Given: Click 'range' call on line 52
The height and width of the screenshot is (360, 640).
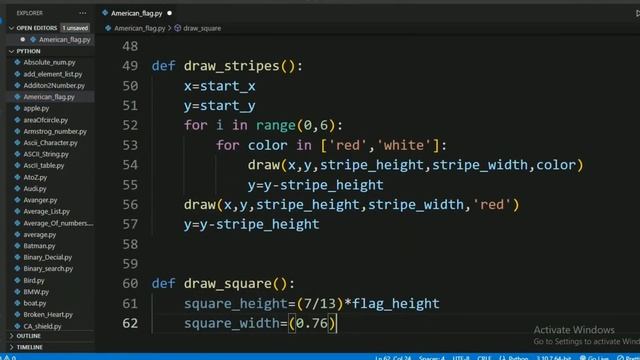Looking at the screenshot, I should point(276,125).
